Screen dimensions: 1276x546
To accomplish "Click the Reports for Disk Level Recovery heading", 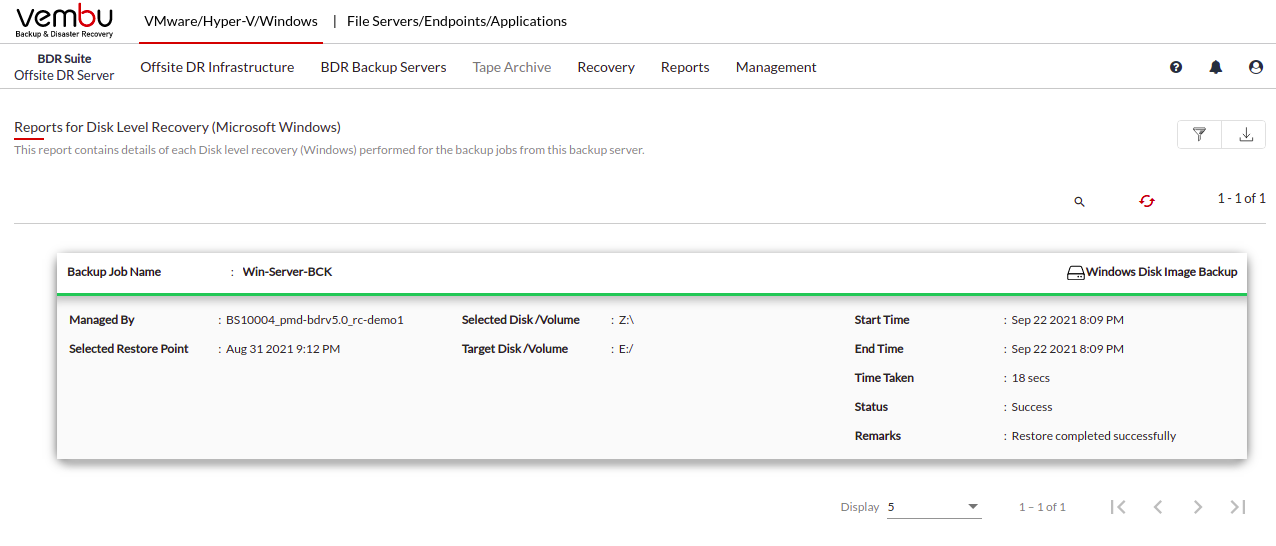I will pyautogui.click(x=177, y=127).
